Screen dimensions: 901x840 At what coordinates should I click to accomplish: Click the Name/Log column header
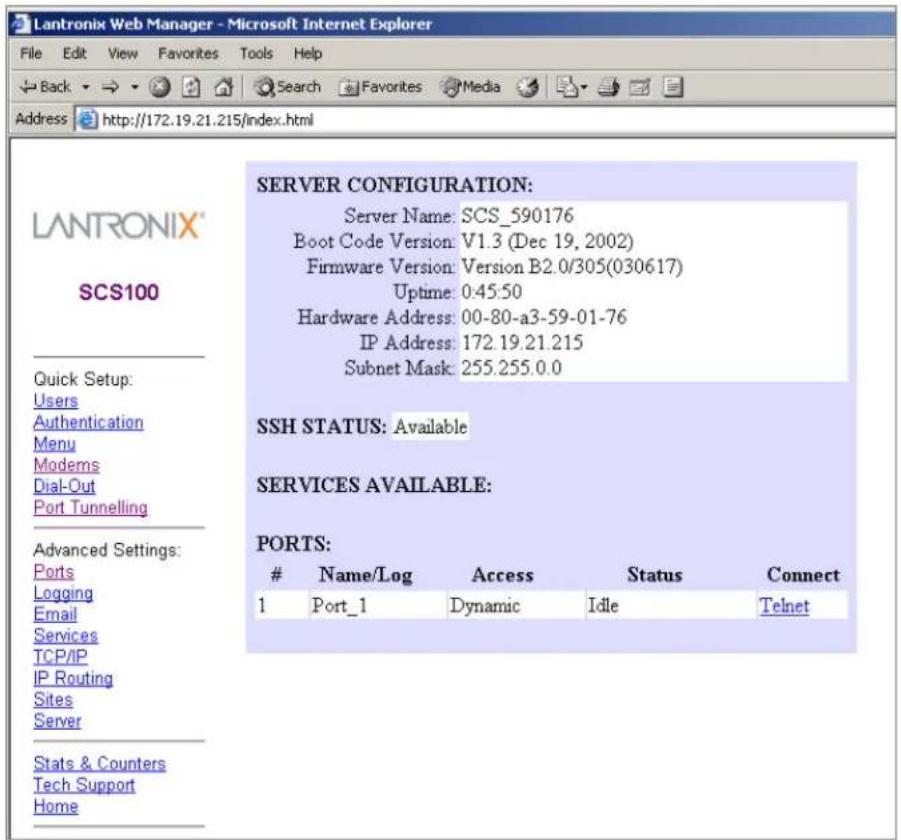pos(365,575)
